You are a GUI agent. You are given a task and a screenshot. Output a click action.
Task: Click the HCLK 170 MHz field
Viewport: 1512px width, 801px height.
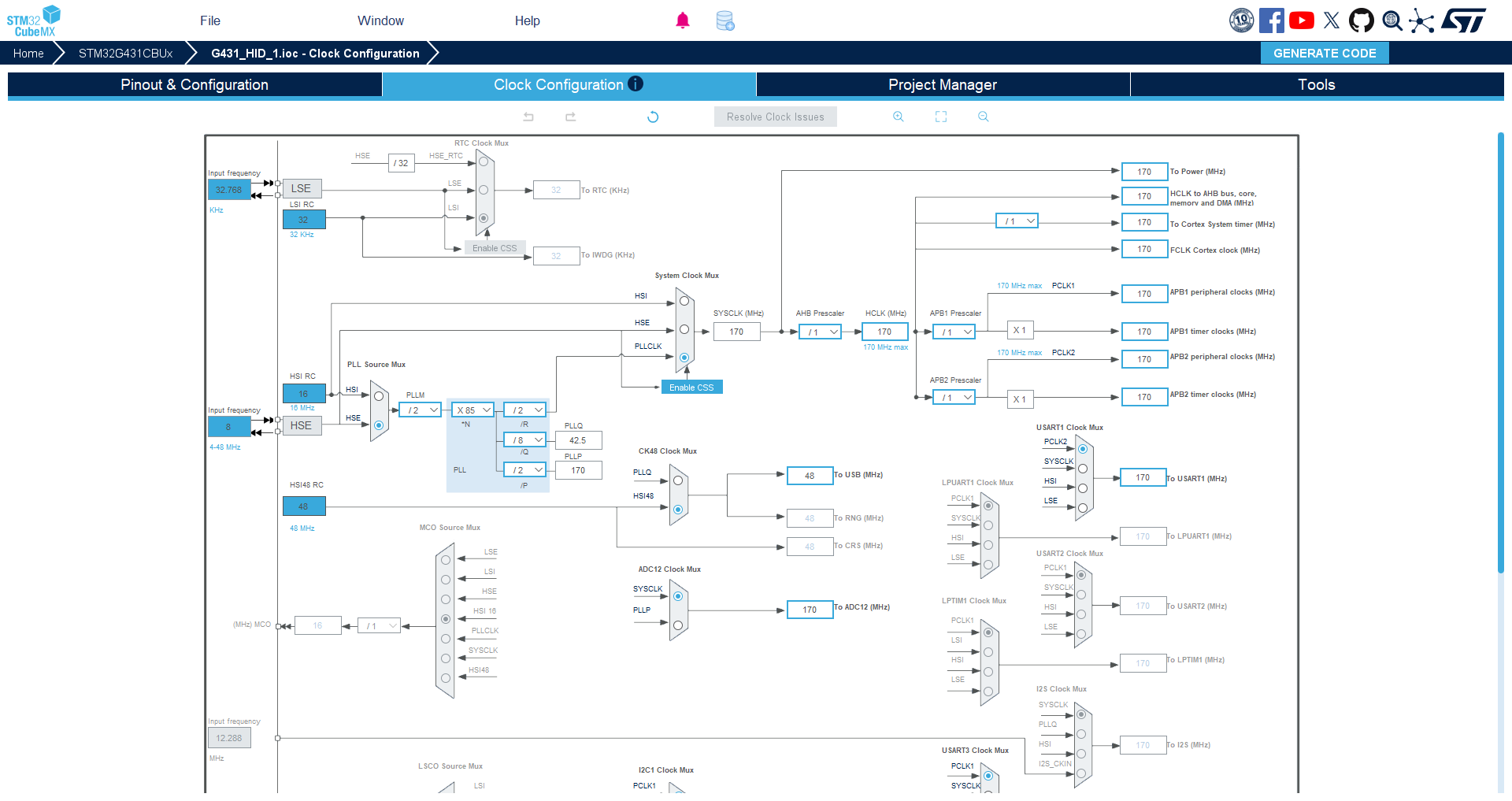884,332
